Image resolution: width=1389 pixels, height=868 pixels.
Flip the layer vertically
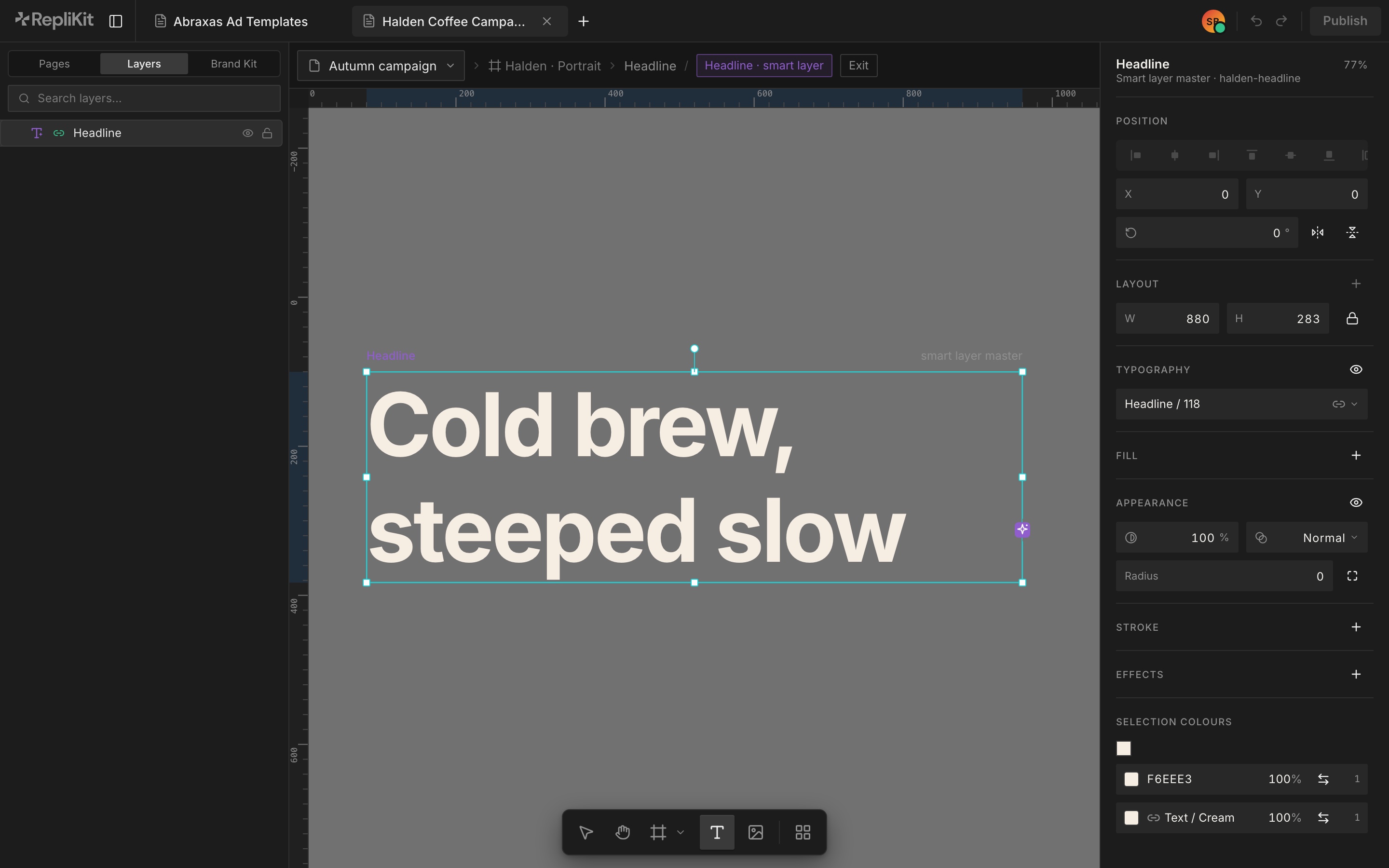pos(1352,232)
